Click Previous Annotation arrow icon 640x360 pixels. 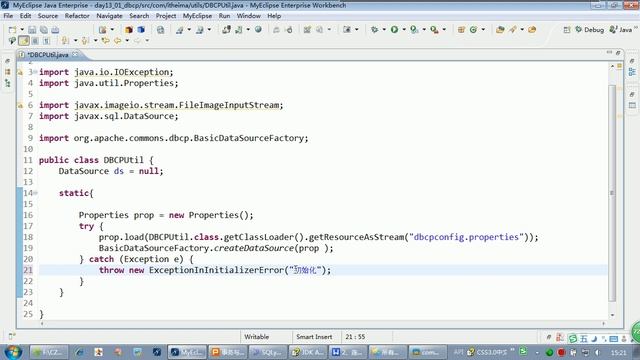85,41
